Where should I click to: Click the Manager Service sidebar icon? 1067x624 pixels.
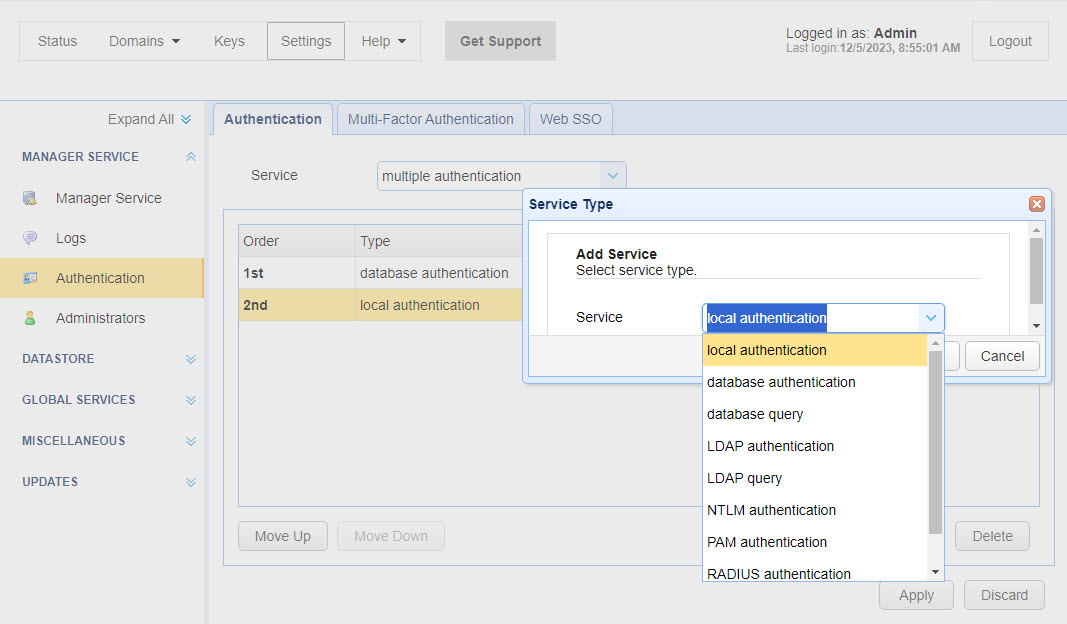point(30,198)
